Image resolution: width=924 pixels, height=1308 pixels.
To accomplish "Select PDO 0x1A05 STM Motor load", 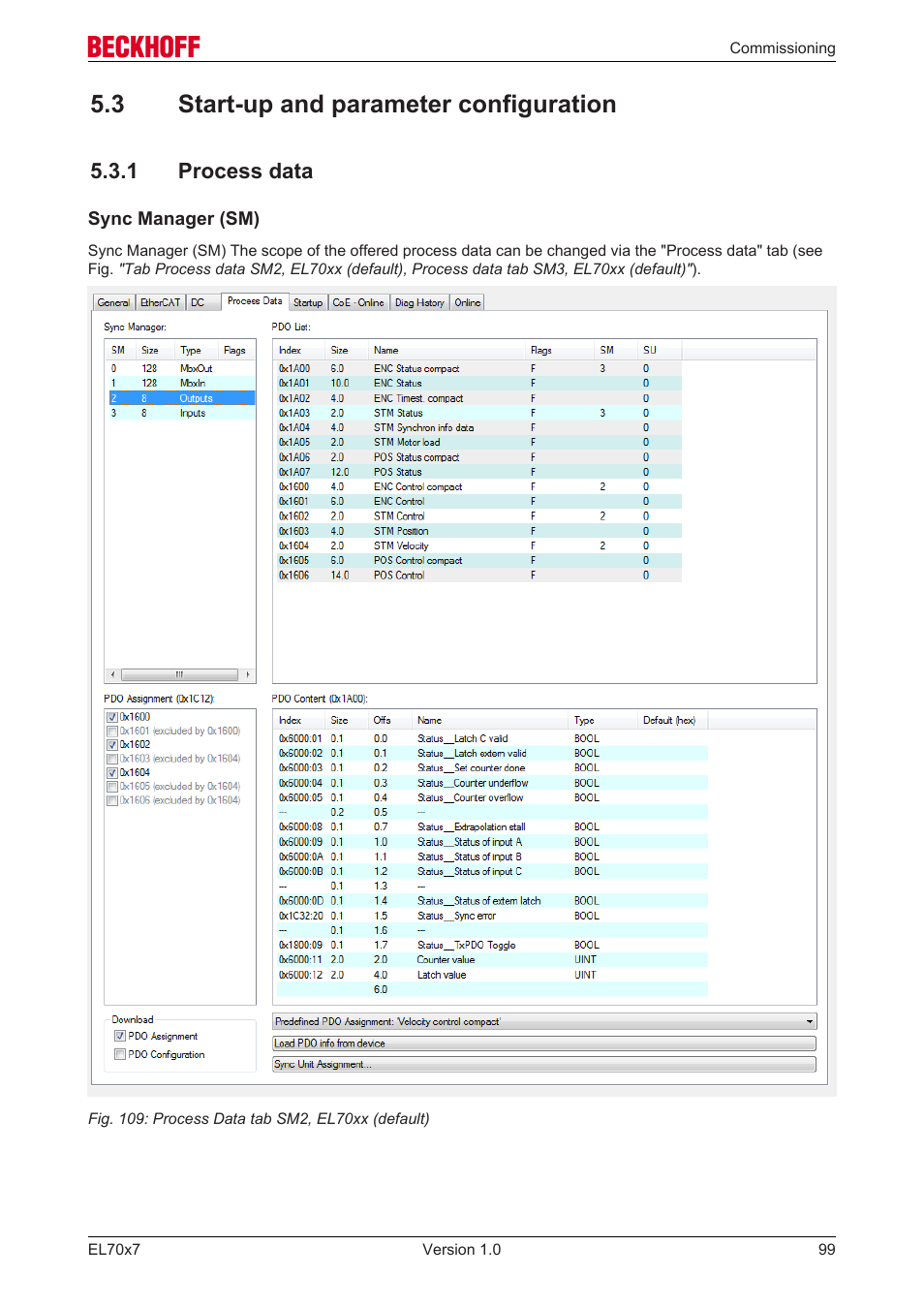I will coord(478,442).
